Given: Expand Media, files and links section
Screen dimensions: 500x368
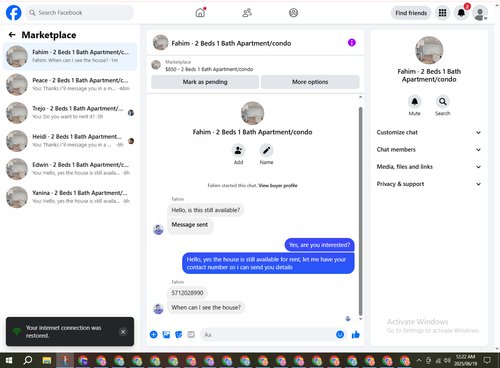Looking at the screenshot, I should [x=429, y=167].
